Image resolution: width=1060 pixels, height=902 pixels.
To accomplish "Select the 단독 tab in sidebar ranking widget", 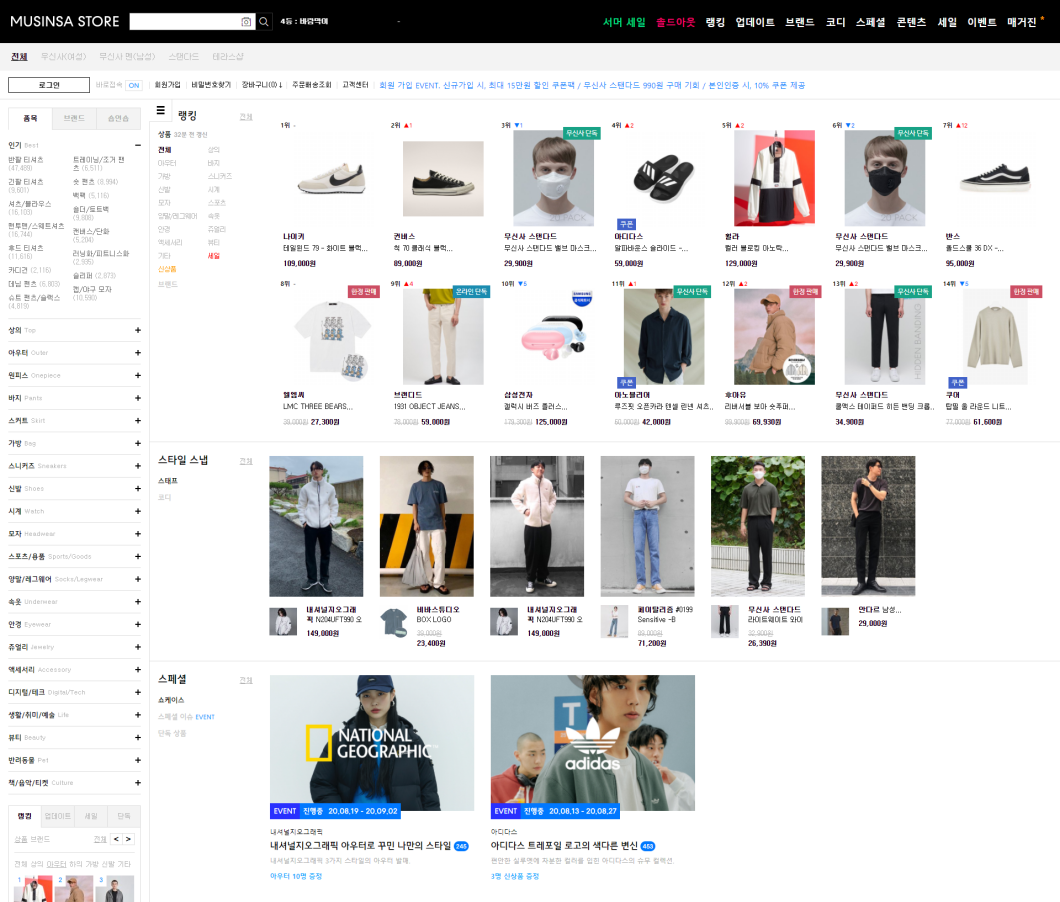I will coord(124,816).
